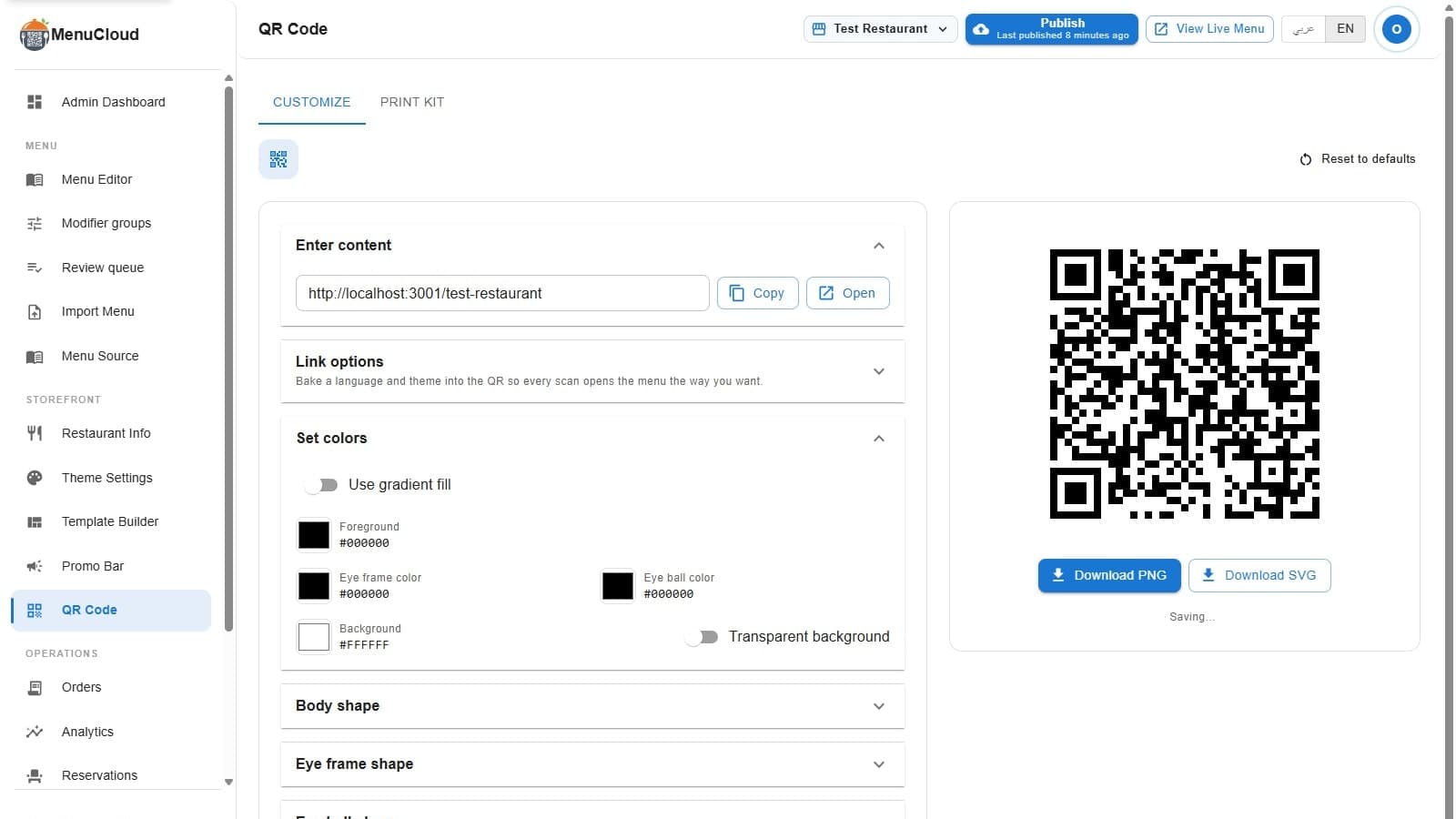Click the user avatar circle
Image resolution: width=1456 pixels, height=819 pixels.
(x=1396, y=29)
